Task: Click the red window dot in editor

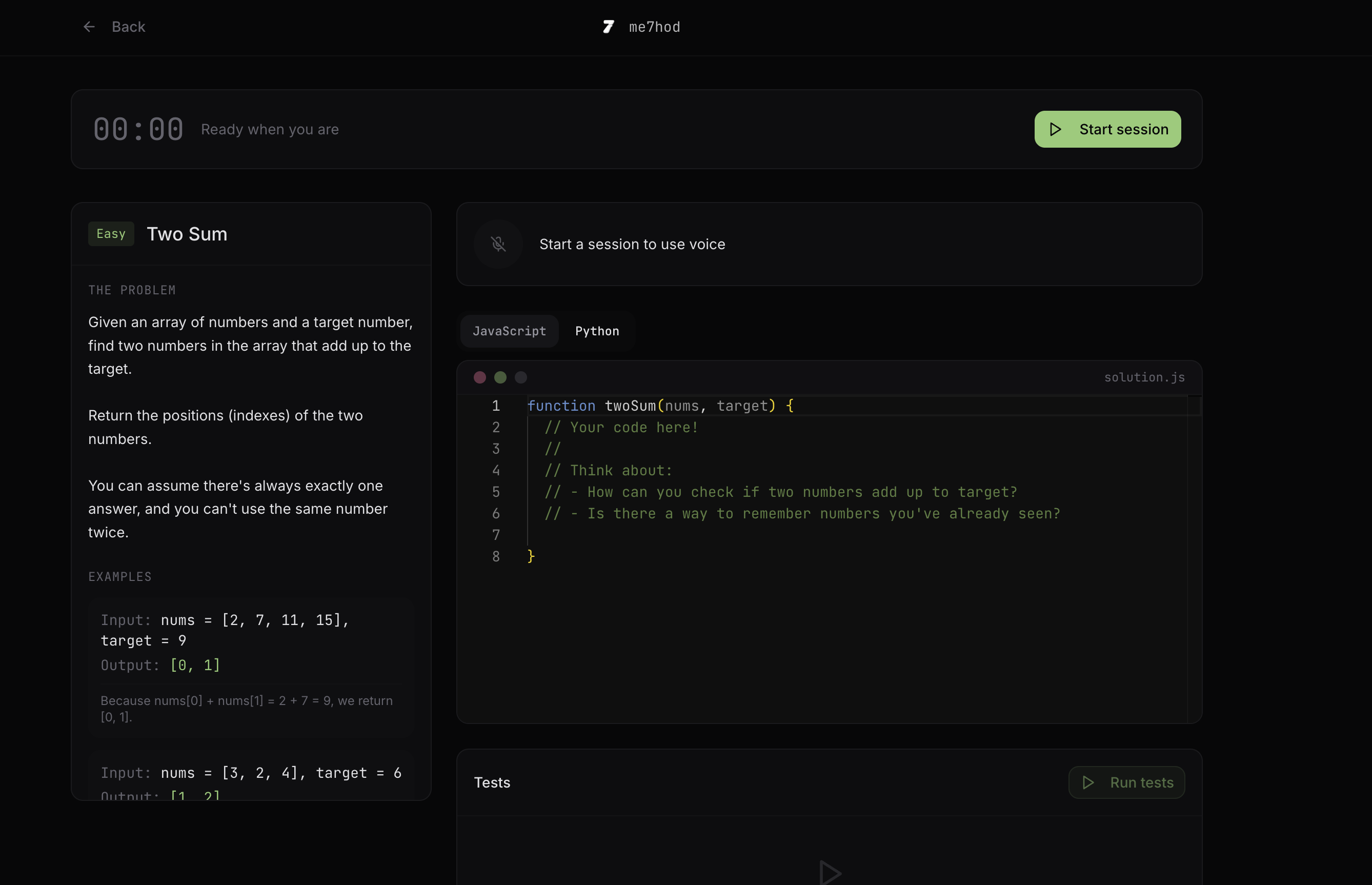Action: pos(480,377)
